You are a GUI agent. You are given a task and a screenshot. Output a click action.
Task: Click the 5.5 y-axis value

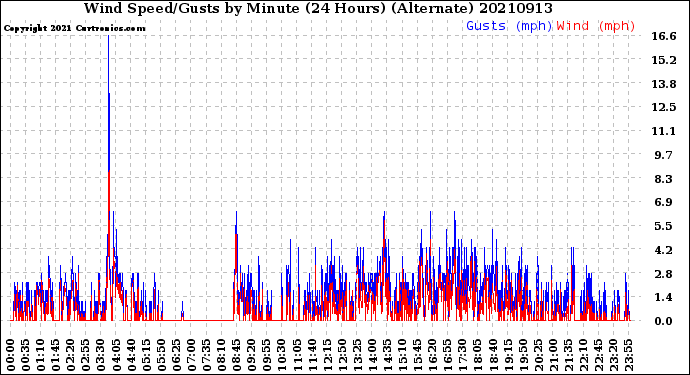[664, 226]
